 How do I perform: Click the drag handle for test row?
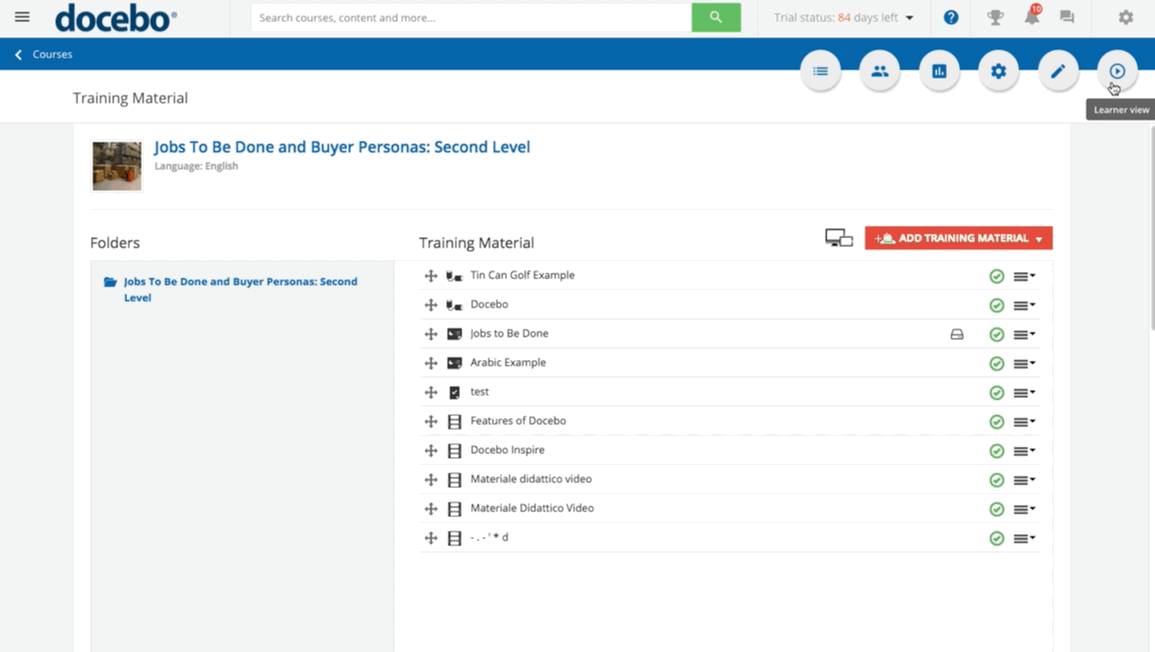click(431, 392)
